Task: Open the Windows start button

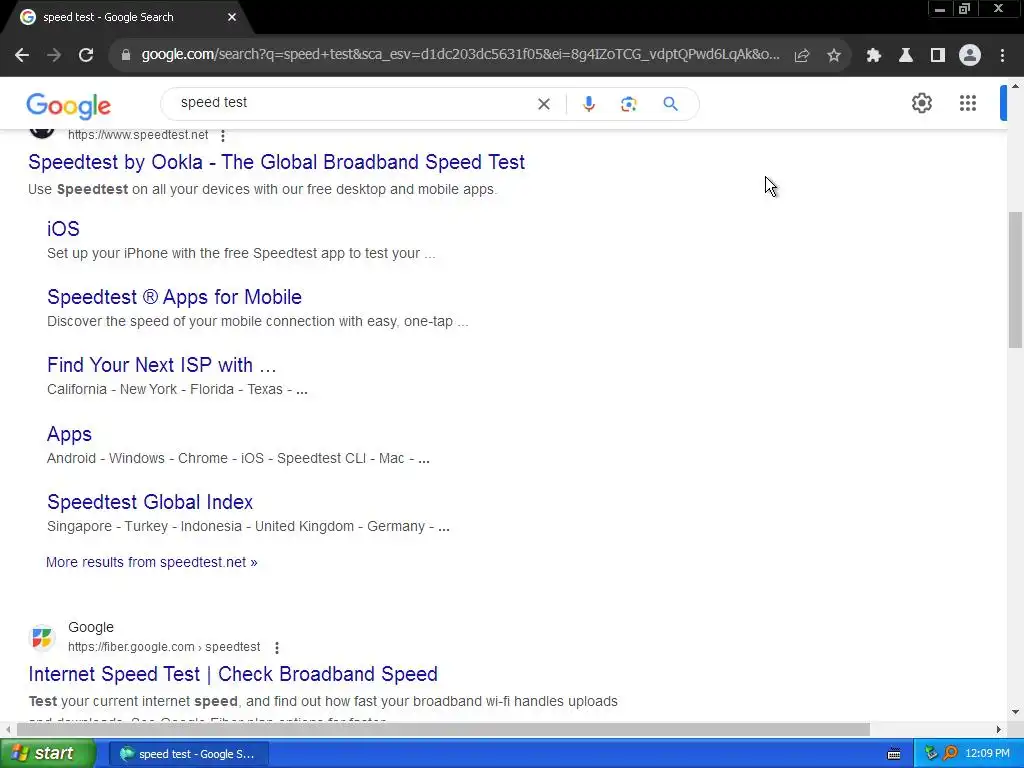Action: tap(46, 754)
